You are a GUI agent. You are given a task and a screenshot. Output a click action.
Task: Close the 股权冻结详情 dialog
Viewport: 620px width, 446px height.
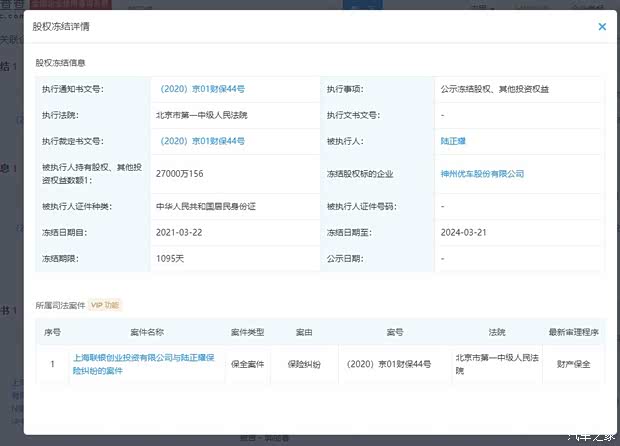pos(602,27)
